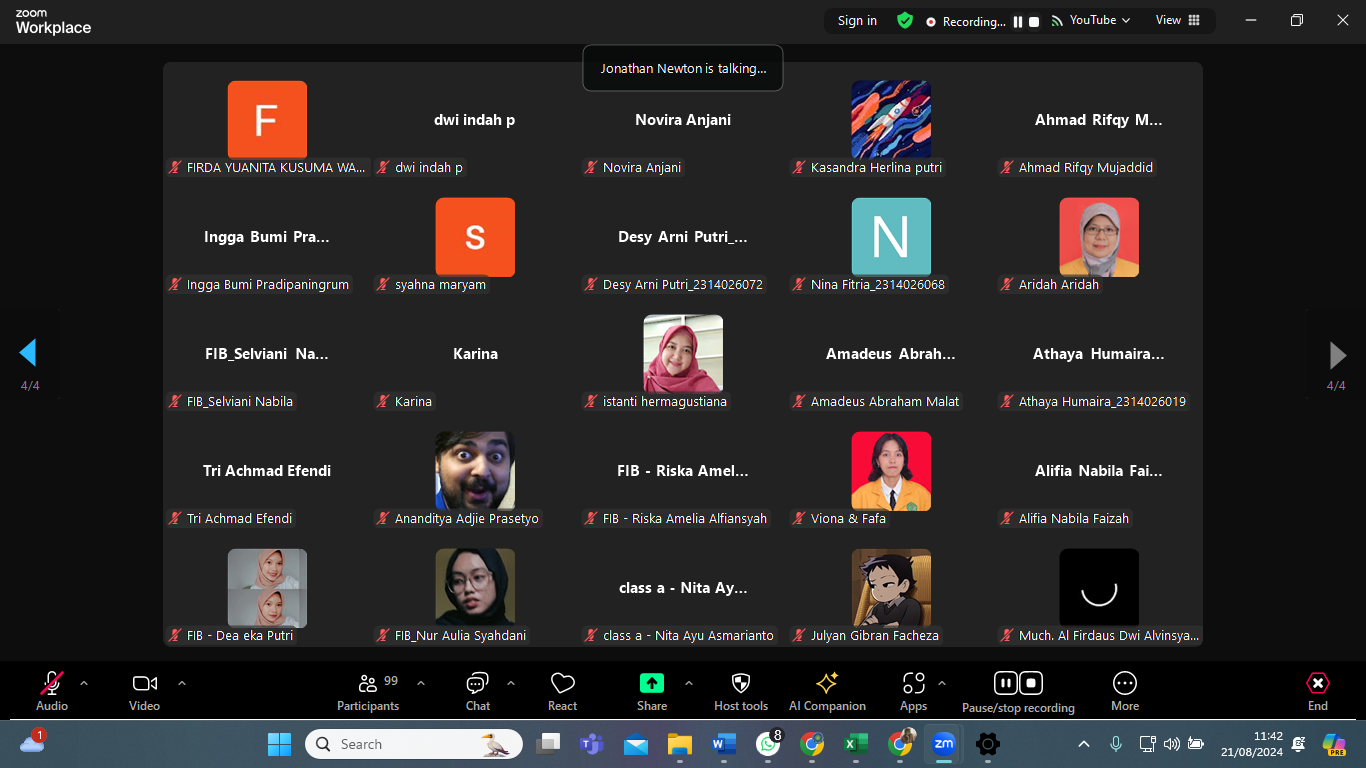Expand the Share options caret
1366x768 pixels.
[x=689, y=684]
